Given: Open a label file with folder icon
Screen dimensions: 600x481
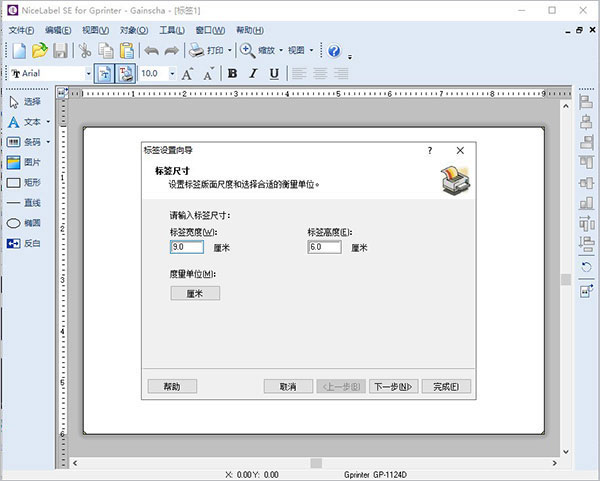Looking at the screenshot, I should [x=40, y=51].
